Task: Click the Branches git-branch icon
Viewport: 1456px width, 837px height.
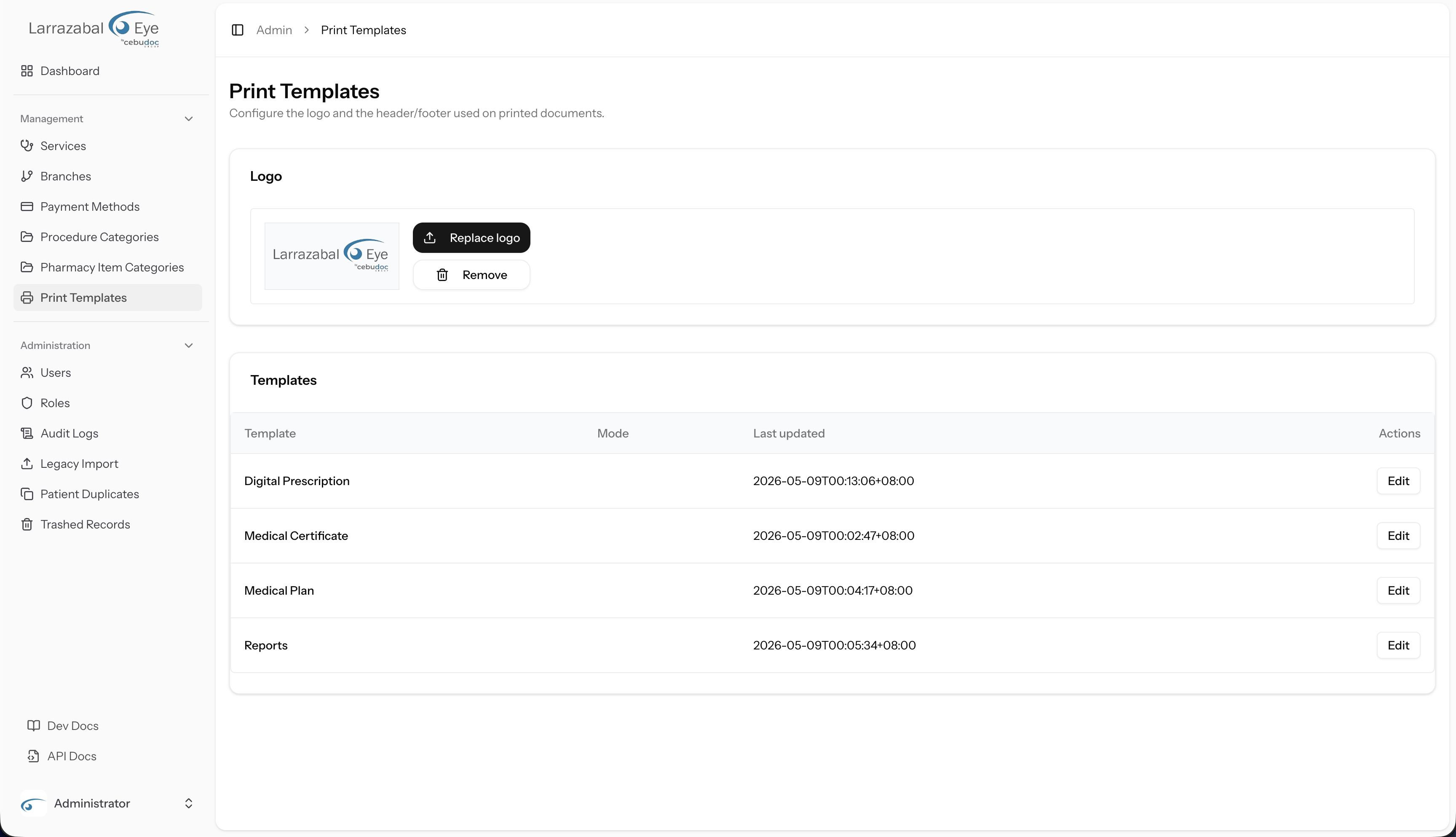Action: coord(27,176)
